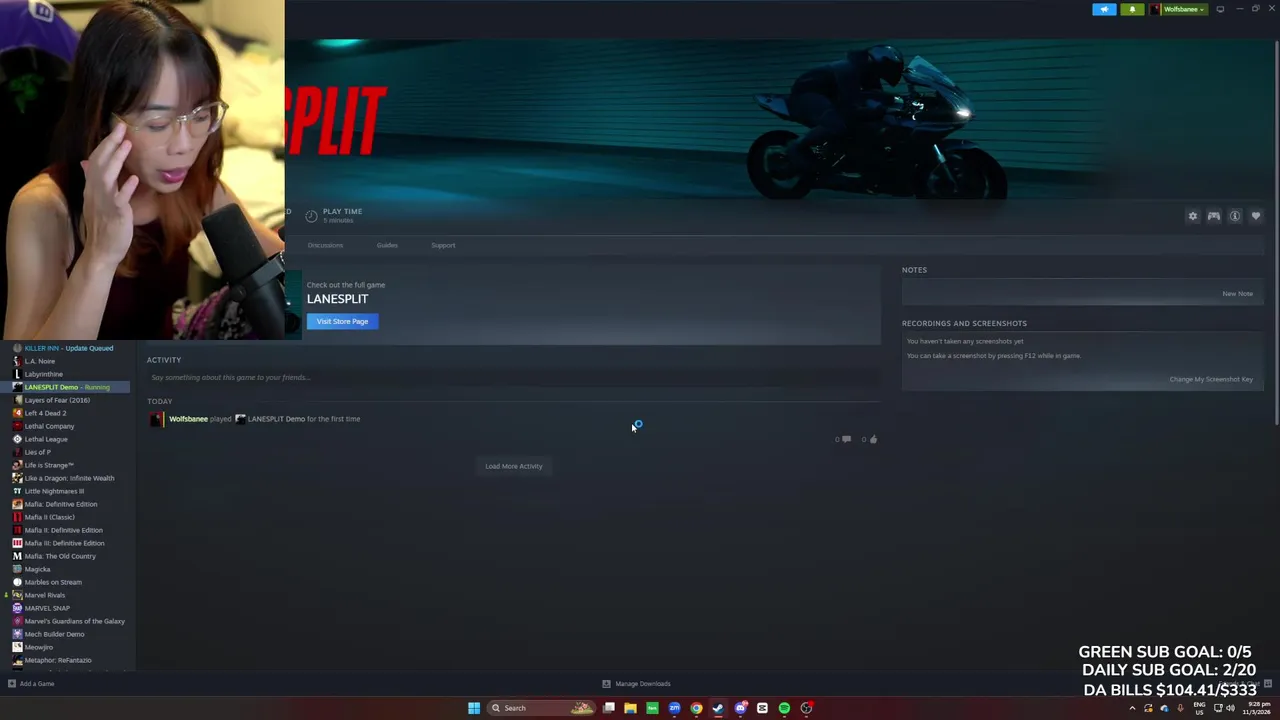Rate up the activity post thumbs icon
The width and height of the screenshot is (1280, 720).
pyautogui.click(x=873, y=439)
